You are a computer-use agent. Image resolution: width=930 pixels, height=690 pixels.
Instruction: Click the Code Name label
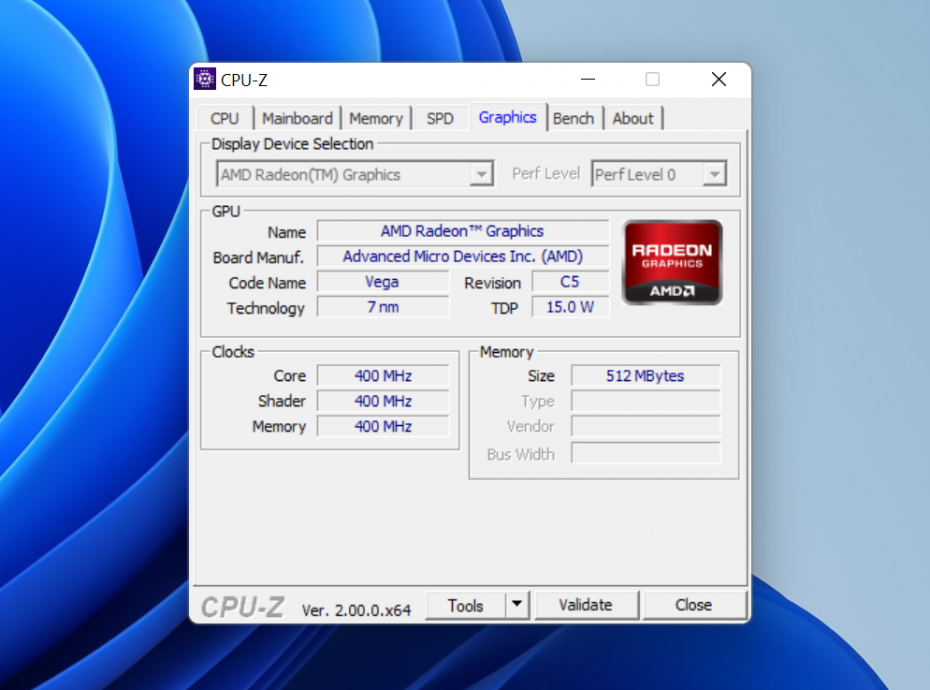coord(267,283)
